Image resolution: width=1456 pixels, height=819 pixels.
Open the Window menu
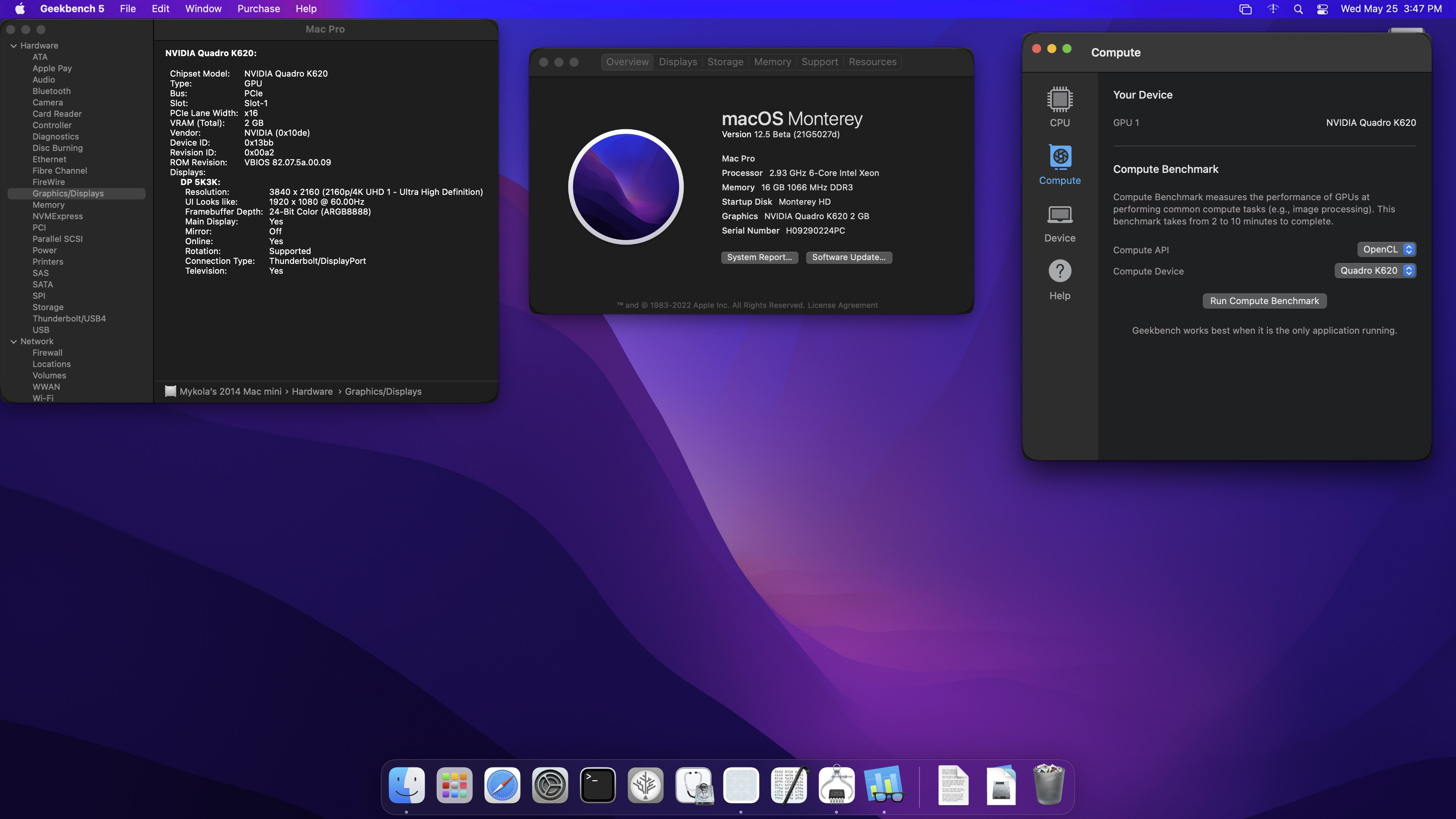tap(204, 8)
